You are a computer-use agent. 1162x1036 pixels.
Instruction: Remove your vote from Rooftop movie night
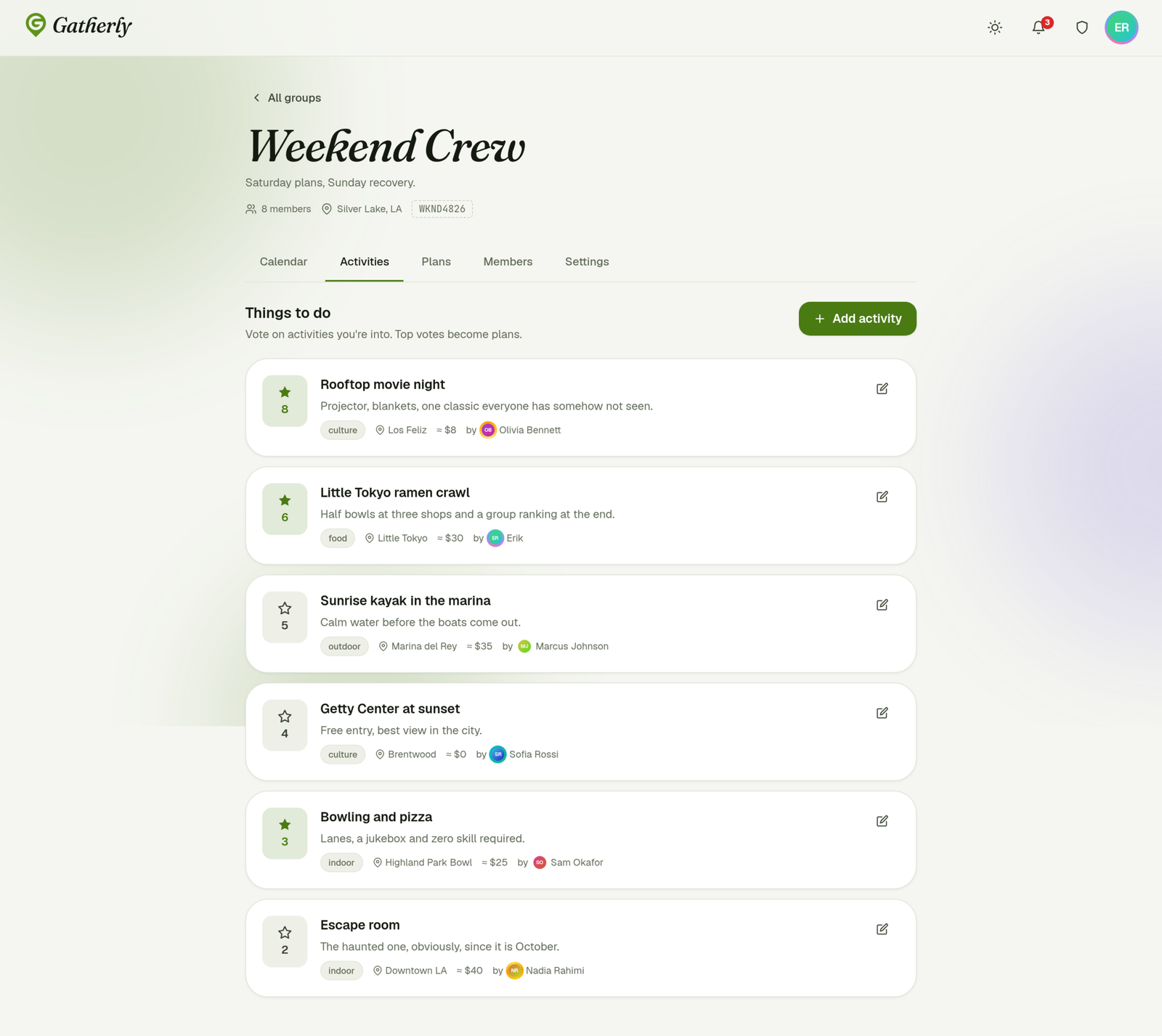tap(285, 401)
